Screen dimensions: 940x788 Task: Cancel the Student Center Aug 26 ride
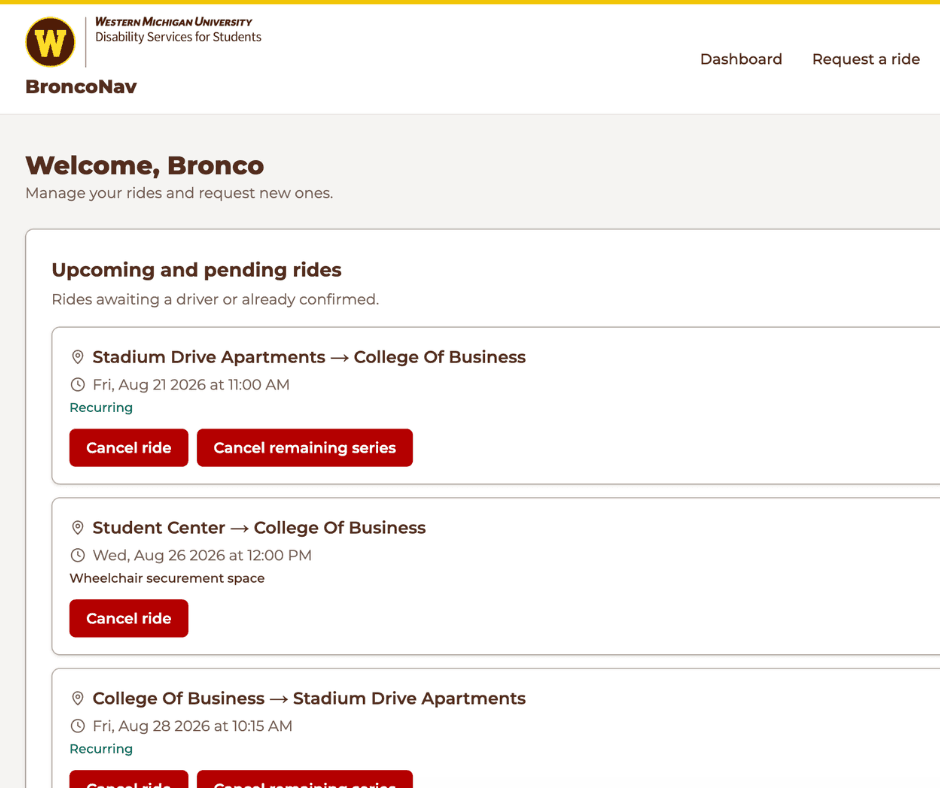[x=129, y=618]
